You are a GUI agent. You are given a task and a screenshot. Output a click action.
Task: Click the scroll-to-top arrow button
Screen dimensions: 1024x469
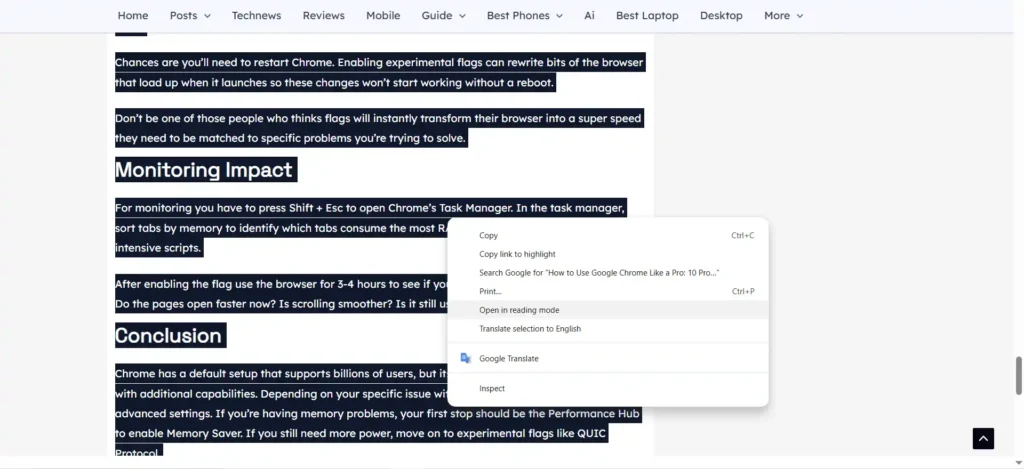(x=983, y=438)
